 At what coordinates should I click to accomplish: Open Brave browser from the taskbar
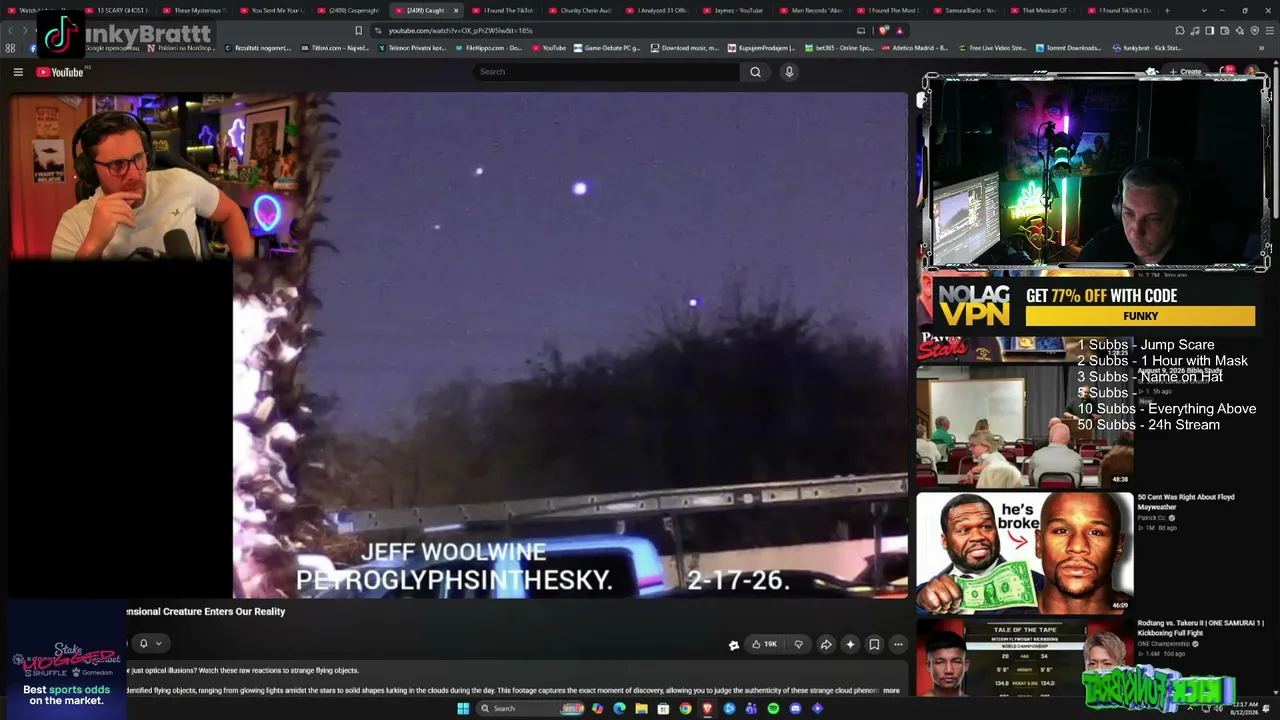(707, 709)
